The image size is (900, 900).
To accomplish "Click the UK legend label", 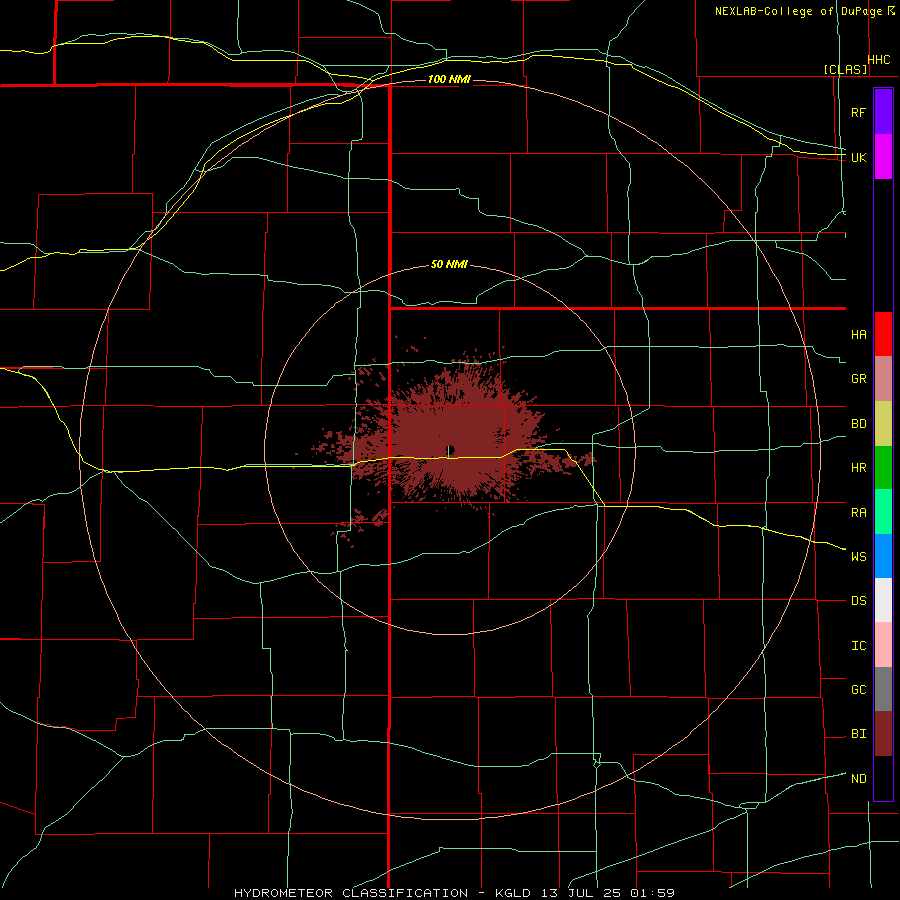I will [x=858, y=157].
